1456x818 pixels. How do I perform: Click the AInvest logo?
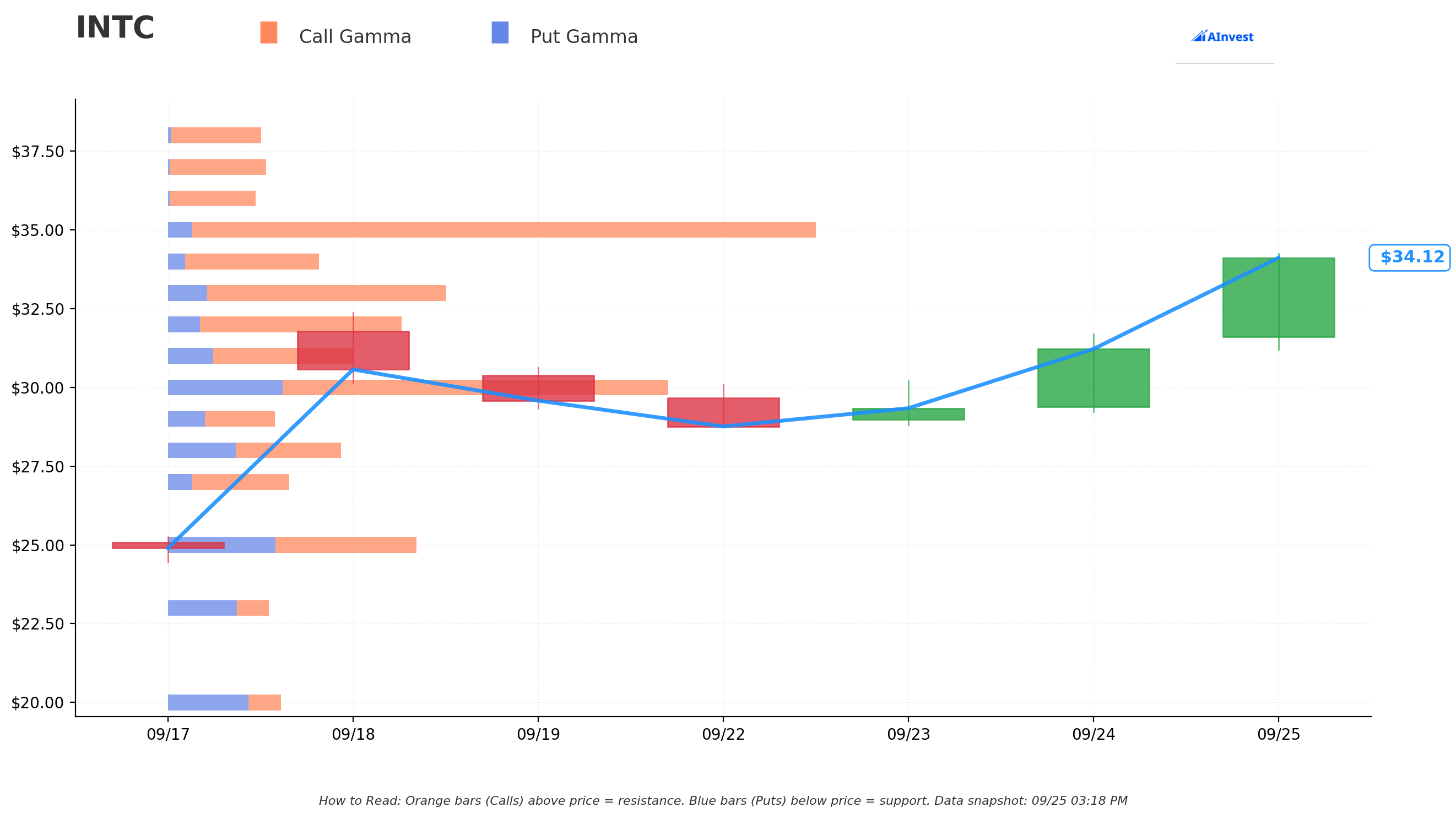coord(1222,37)
